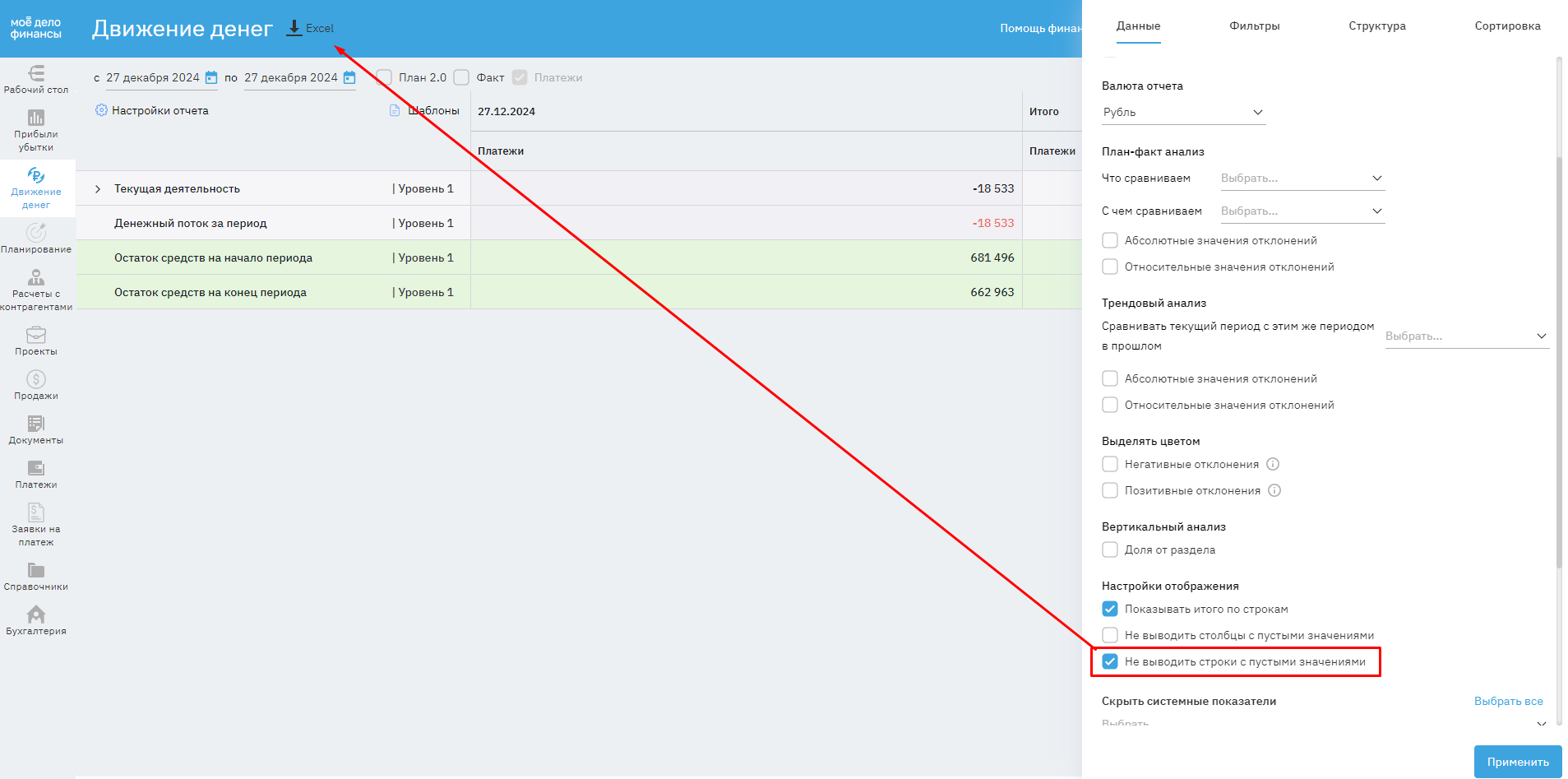The width and height of the screenshot is (1568, 779).
Task: Uncheck Показывать итого по строкам
Action: [x=1110, y=609]
